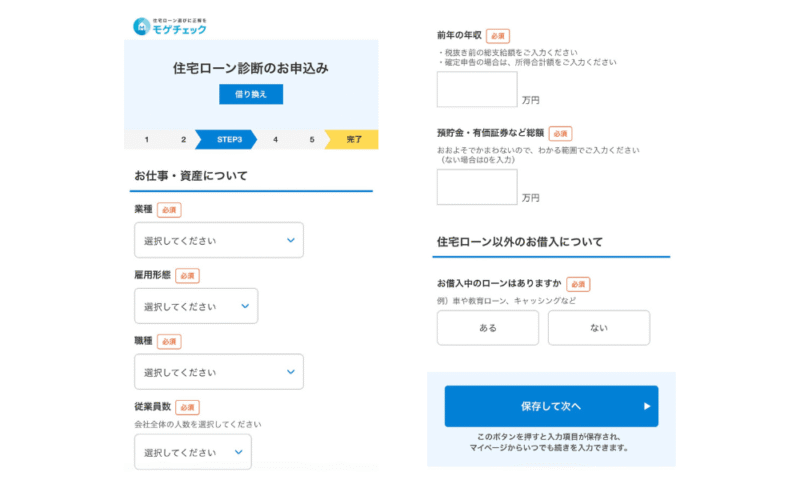
Task: Click the 従業員数 dropdown chevron arrow
Action: (x=238, y=452)
